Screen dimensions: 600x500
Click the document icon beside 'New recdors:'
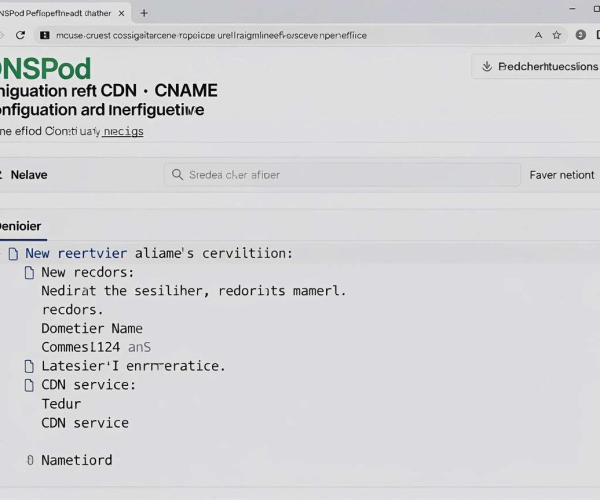point(29,273)
